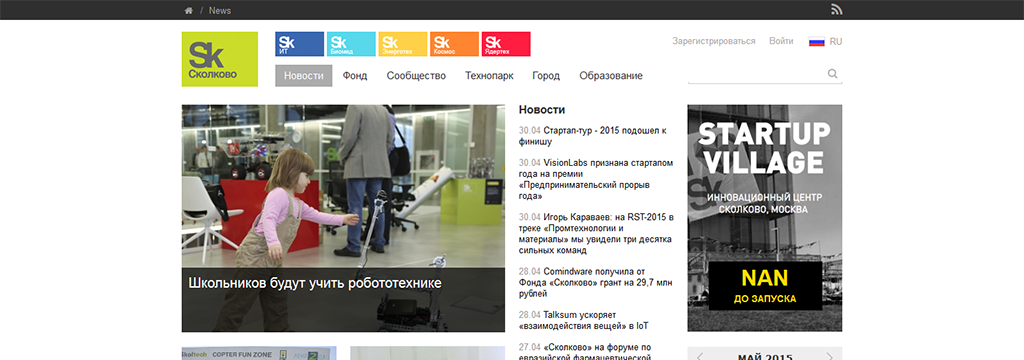1024x360 pixels.
Task: Click the Войти login link
Action: (781, 41)
